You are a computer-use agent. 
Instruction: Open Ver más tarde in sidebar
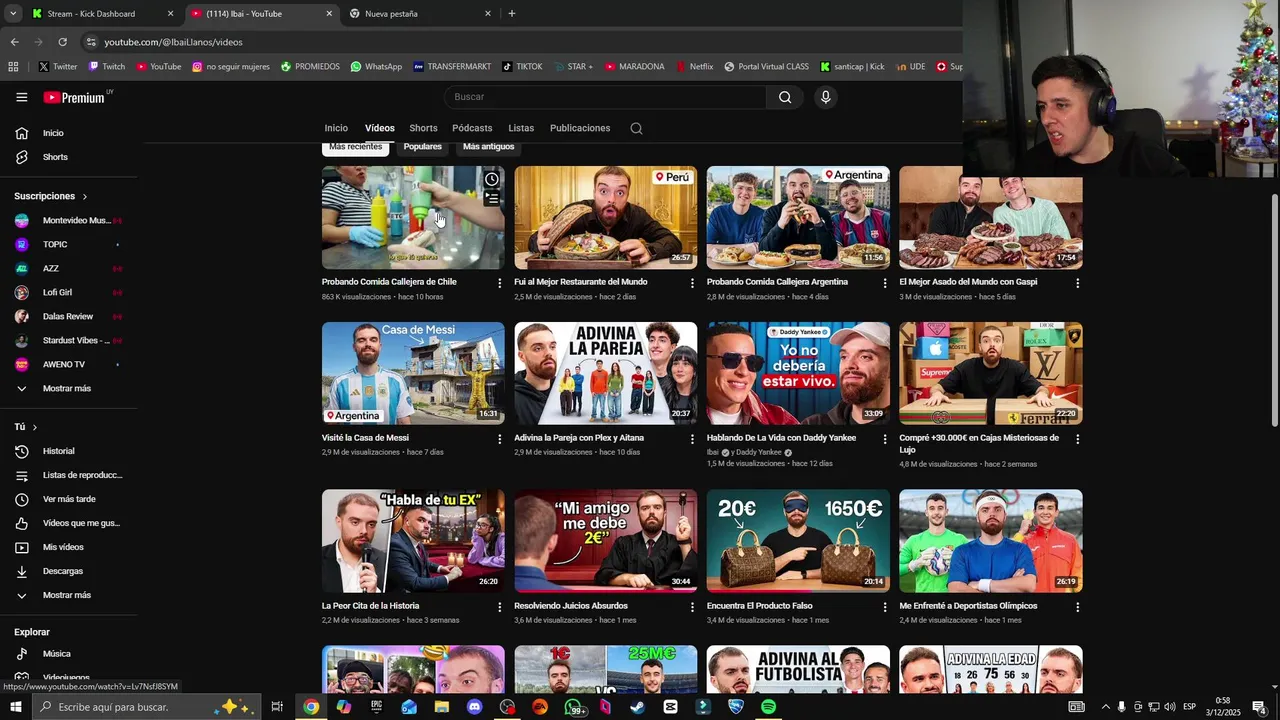(69, 499)
